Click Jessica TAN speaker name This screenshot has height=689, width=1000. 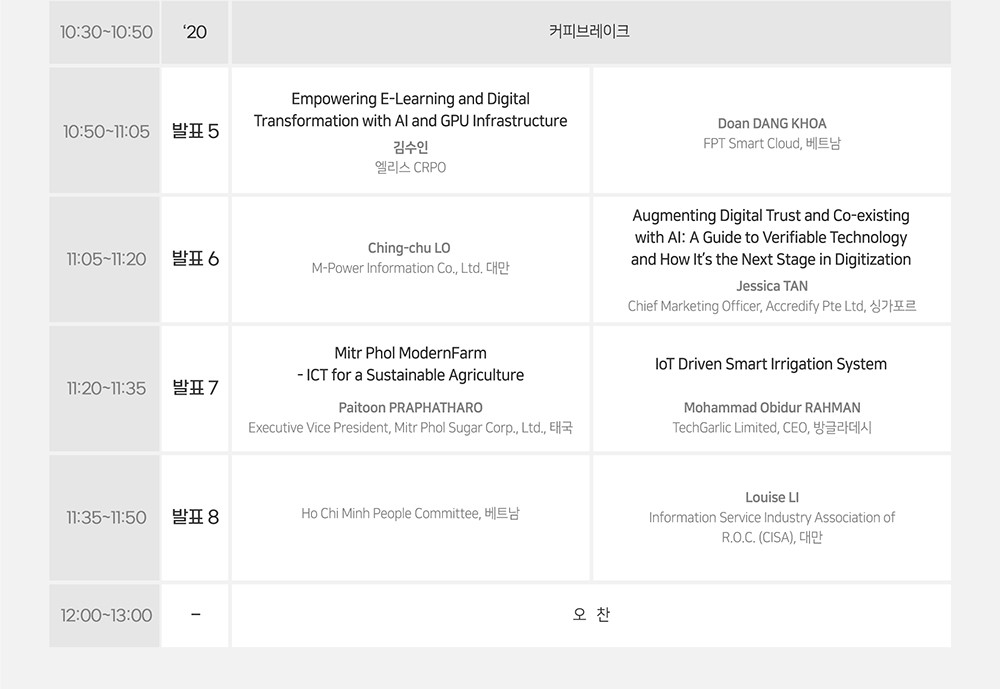[772, 286]
